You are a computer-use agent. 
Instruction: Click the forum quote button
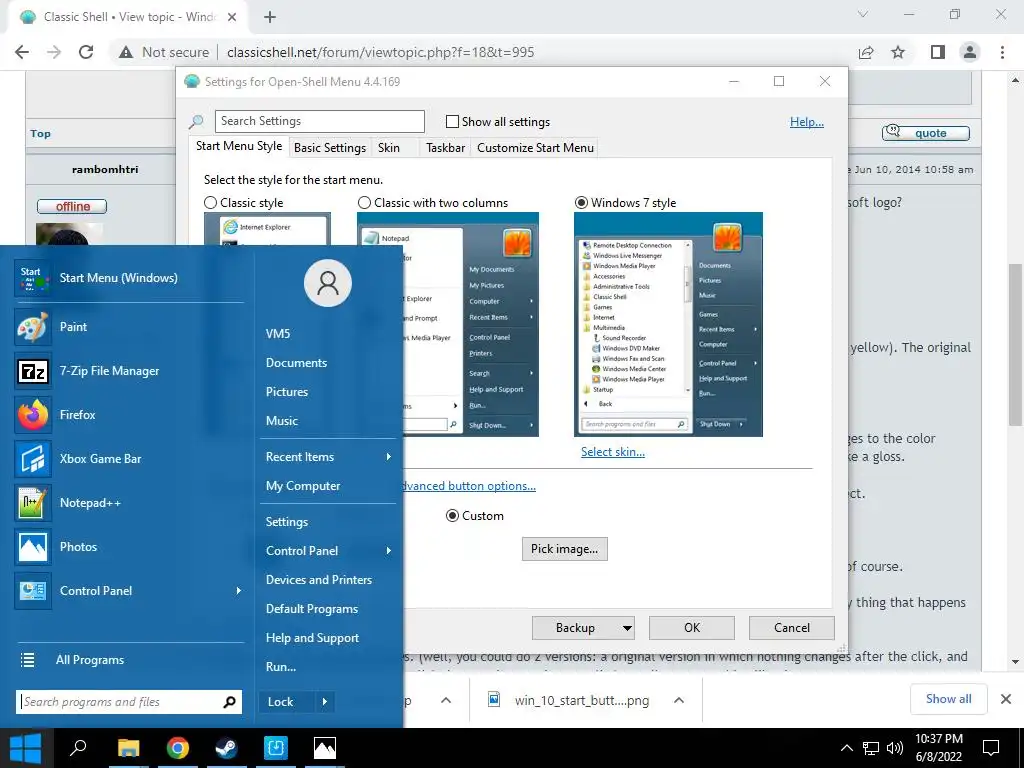pos(925,133)
